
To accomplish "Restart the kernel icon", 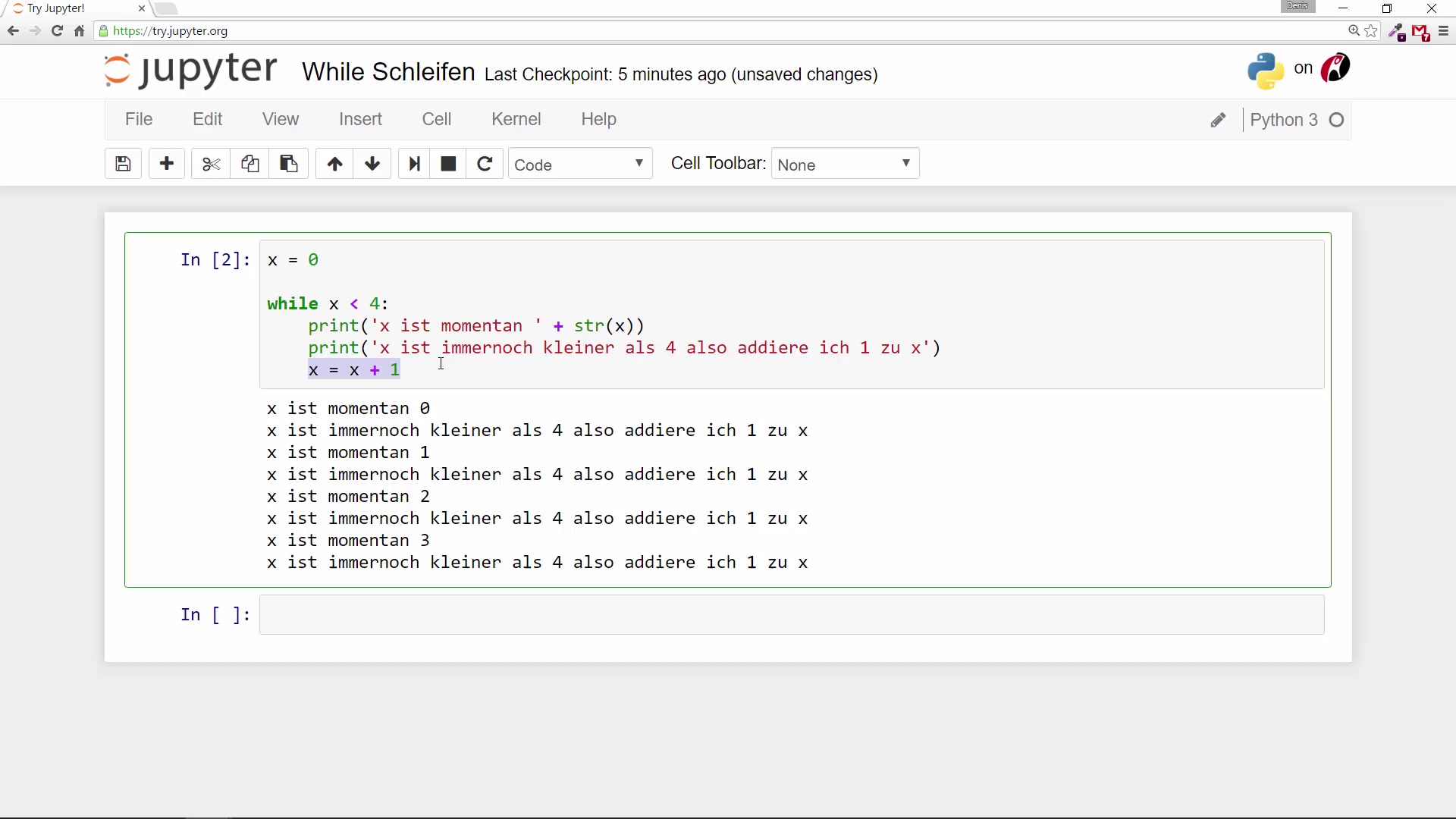I will point(485,164).
